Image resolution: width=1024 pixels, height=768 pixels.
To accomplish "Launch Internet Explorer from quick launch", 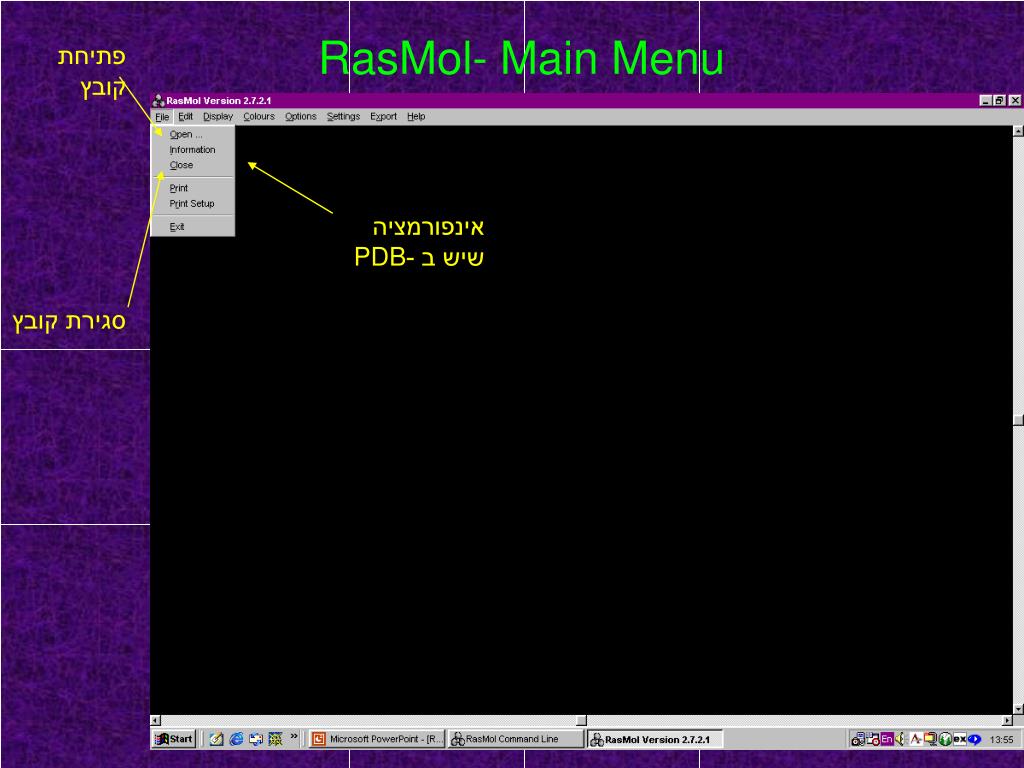I will [x=236, y=739].
